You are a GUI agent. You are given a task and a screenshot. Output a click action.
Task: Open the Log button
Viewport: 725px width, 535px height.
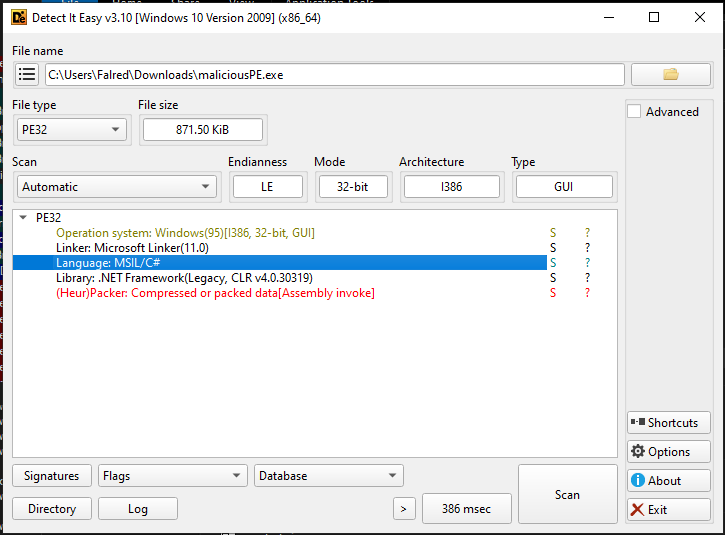[x=138, y=509]
